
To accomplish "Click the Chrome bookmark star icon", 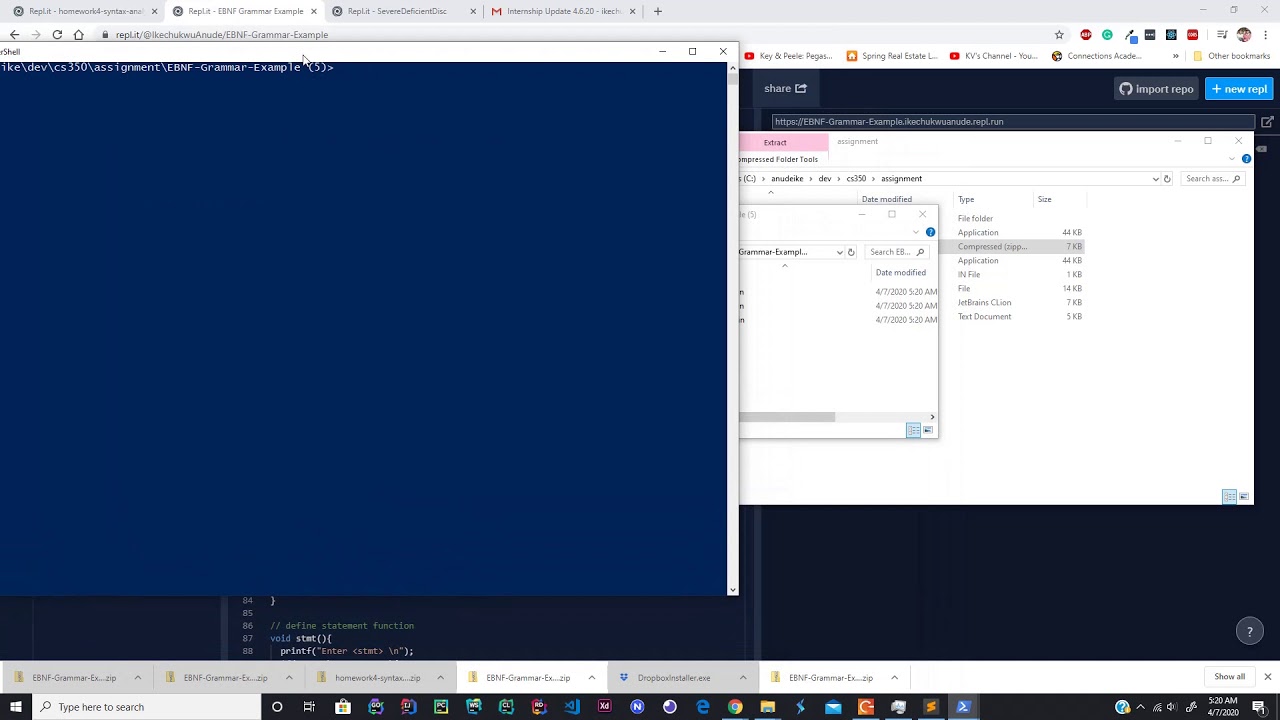I will [x=1059, y=35].
